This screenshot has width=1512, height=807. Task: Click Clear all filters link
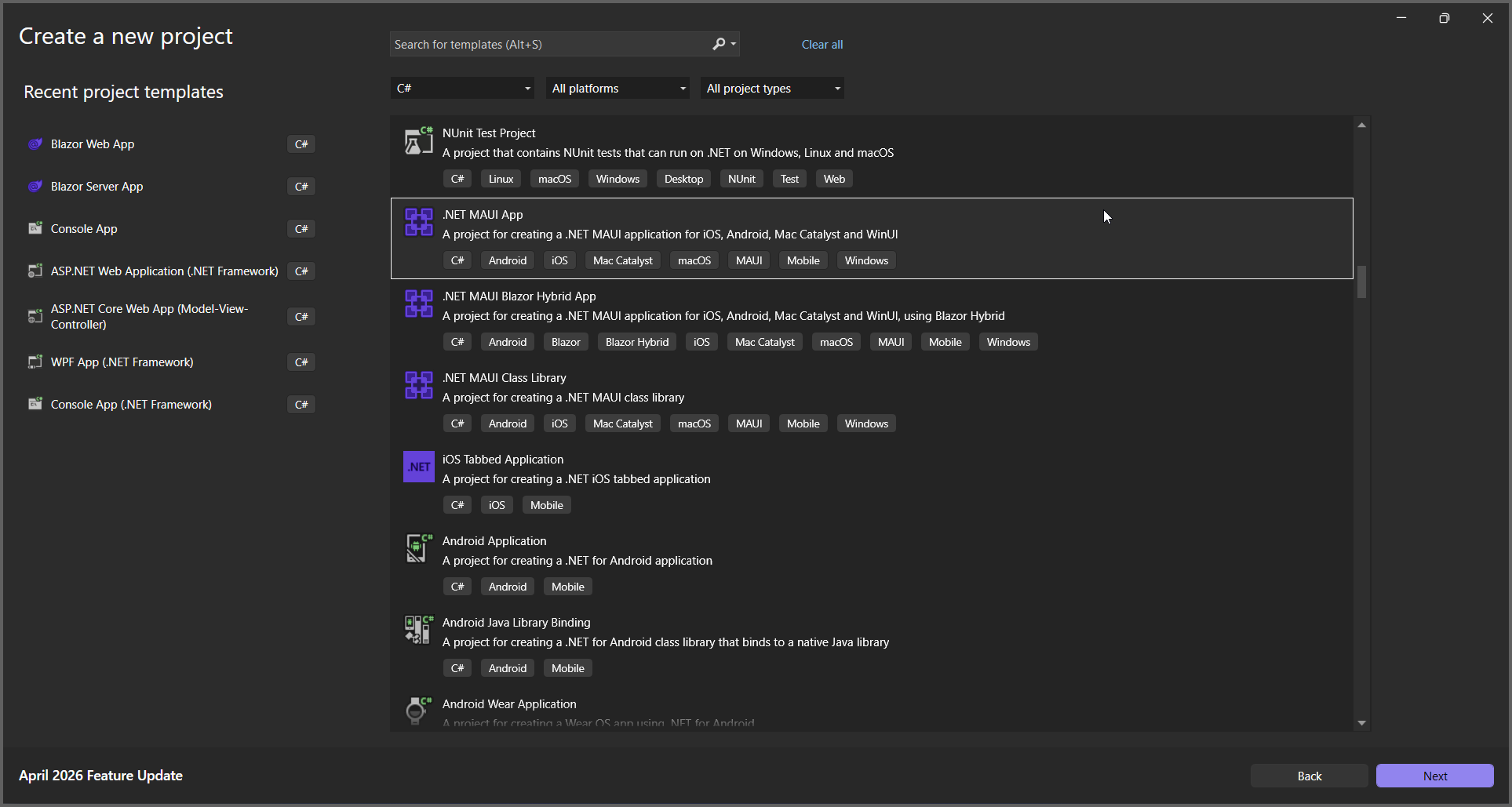point(822,45)
